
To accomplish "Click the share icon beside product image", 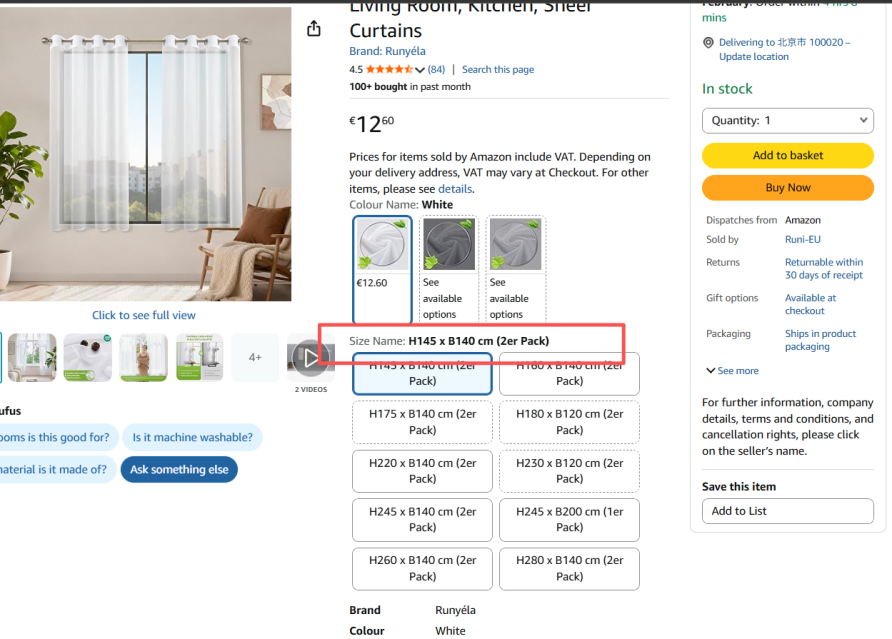I will pos(314,29).
